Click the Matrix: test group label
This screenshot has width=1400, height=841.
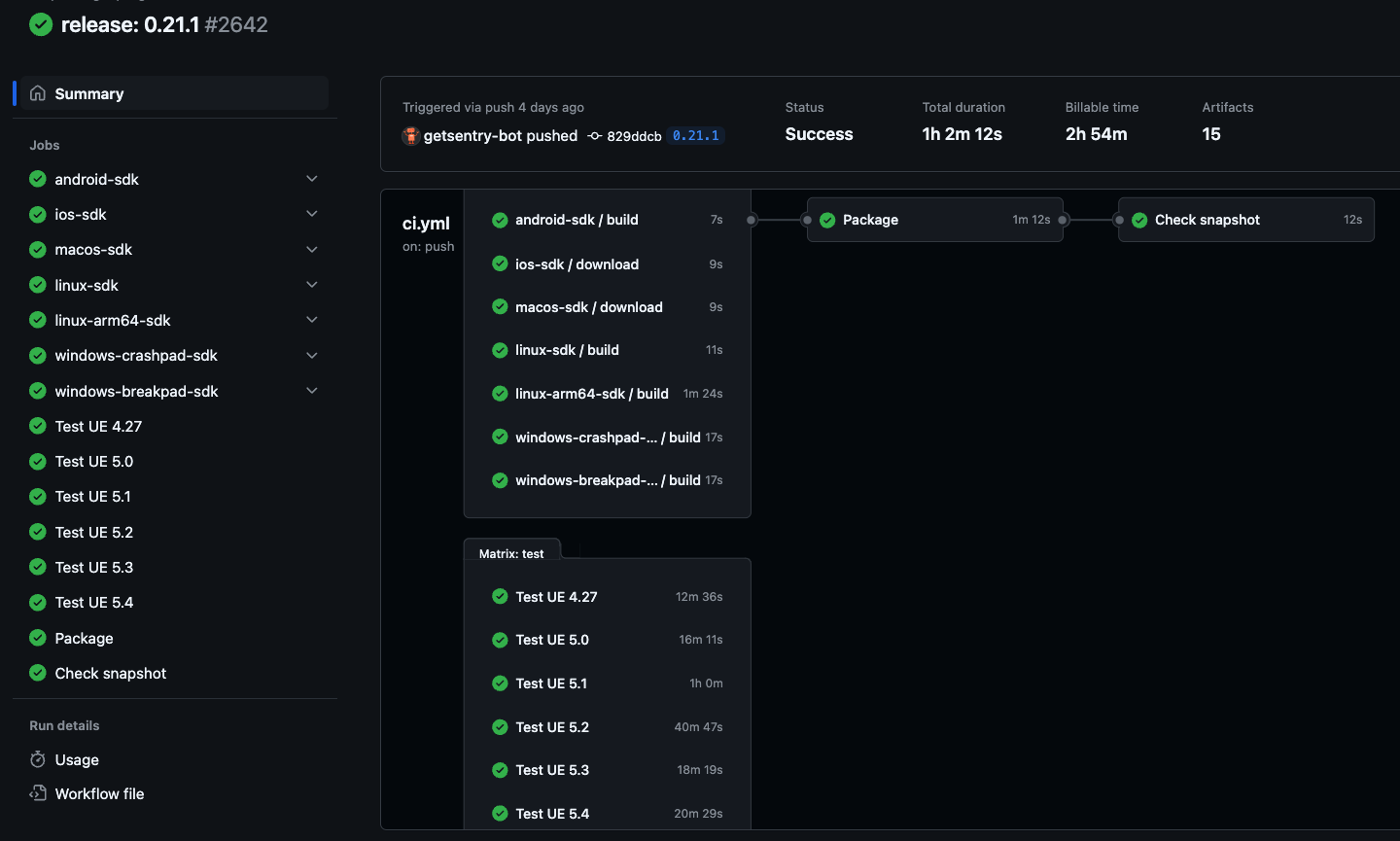point(511,553)
